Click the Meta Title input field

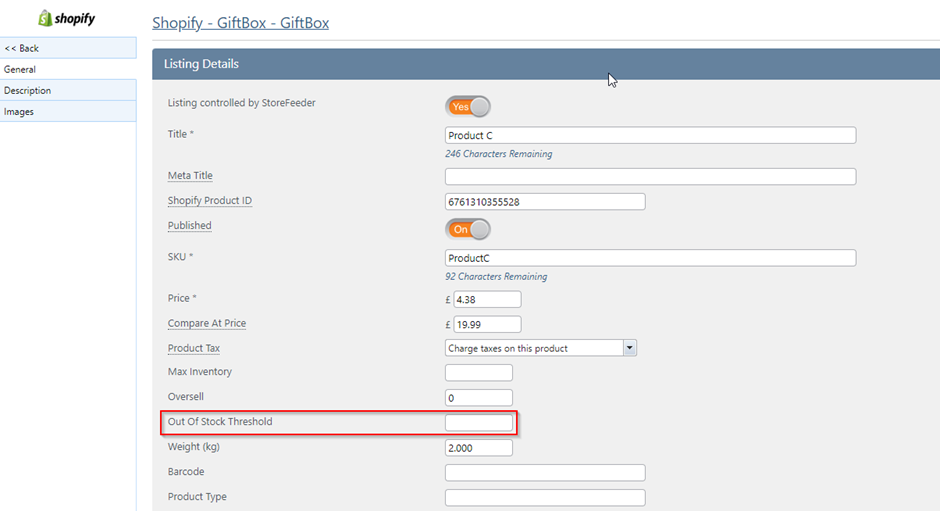click(x=650, y=176)
